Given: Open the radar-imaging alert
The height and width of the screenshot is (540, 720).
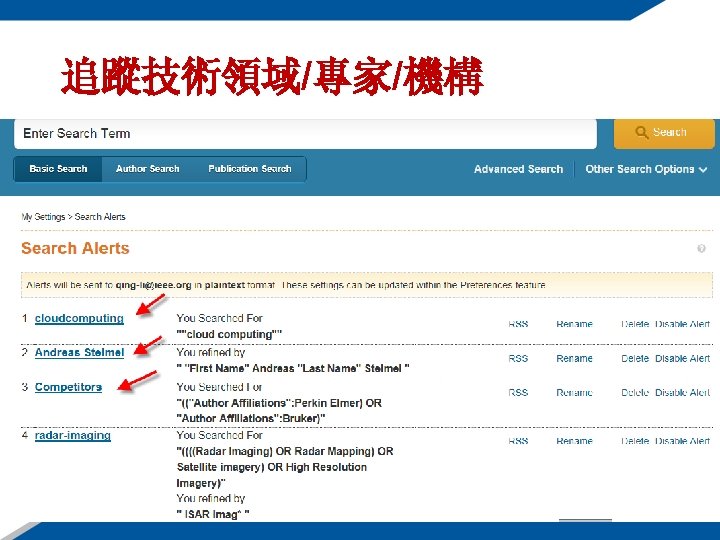Looking at the screenshot, I should point(73,435).
